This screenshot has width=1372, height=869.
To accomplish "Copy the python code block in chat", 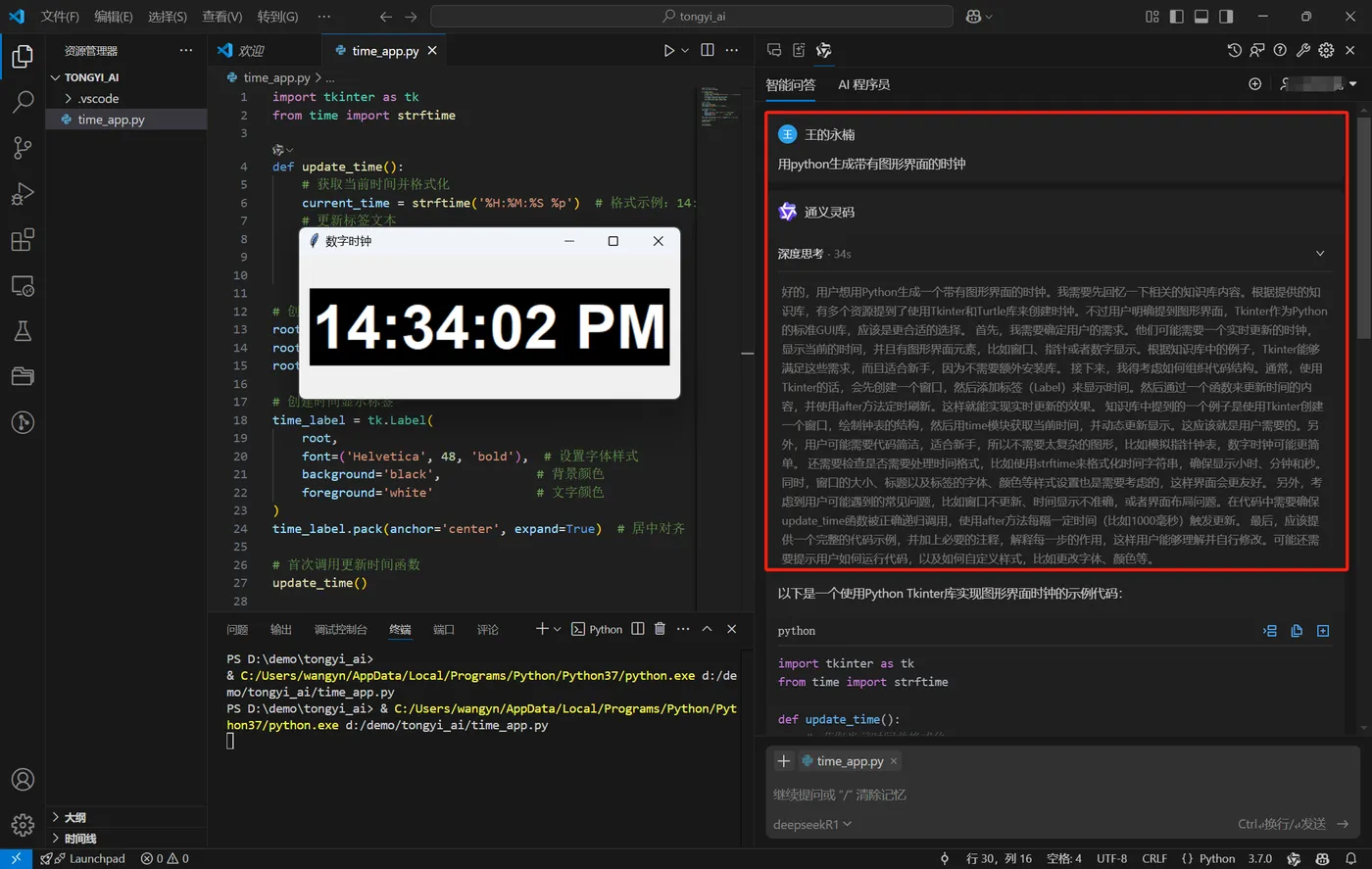I will [x=1297, y=631].
